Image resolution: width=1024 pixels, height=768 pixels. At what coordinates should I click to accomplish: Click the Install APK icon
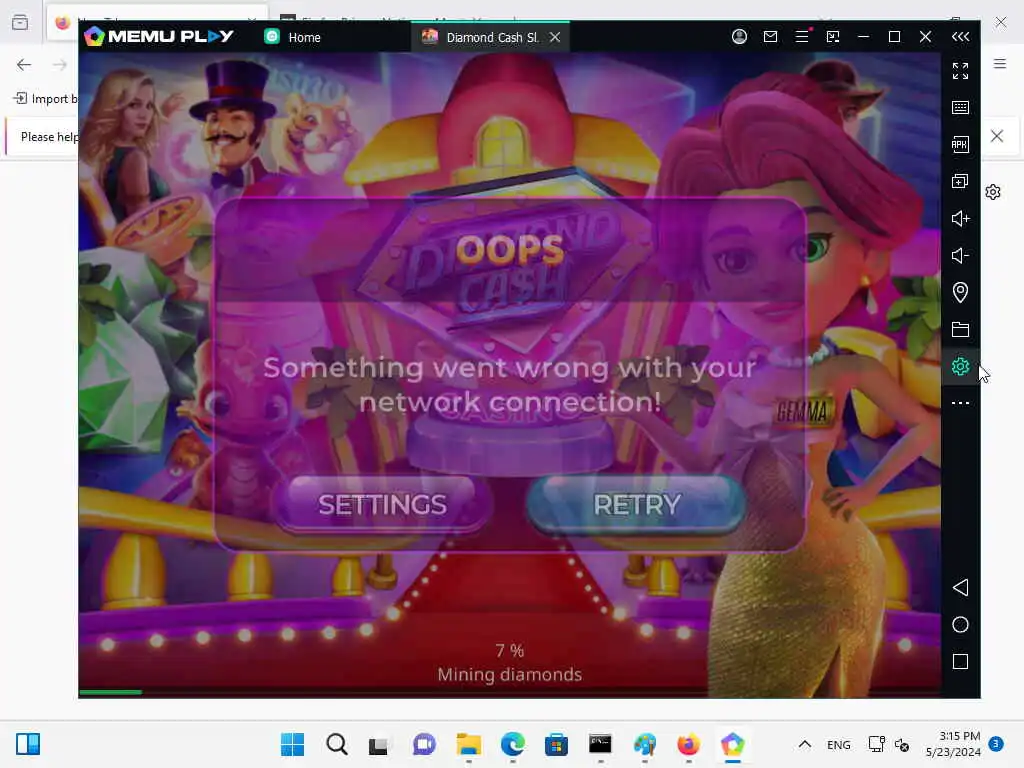pyautogui.click(x=960, y=144)
